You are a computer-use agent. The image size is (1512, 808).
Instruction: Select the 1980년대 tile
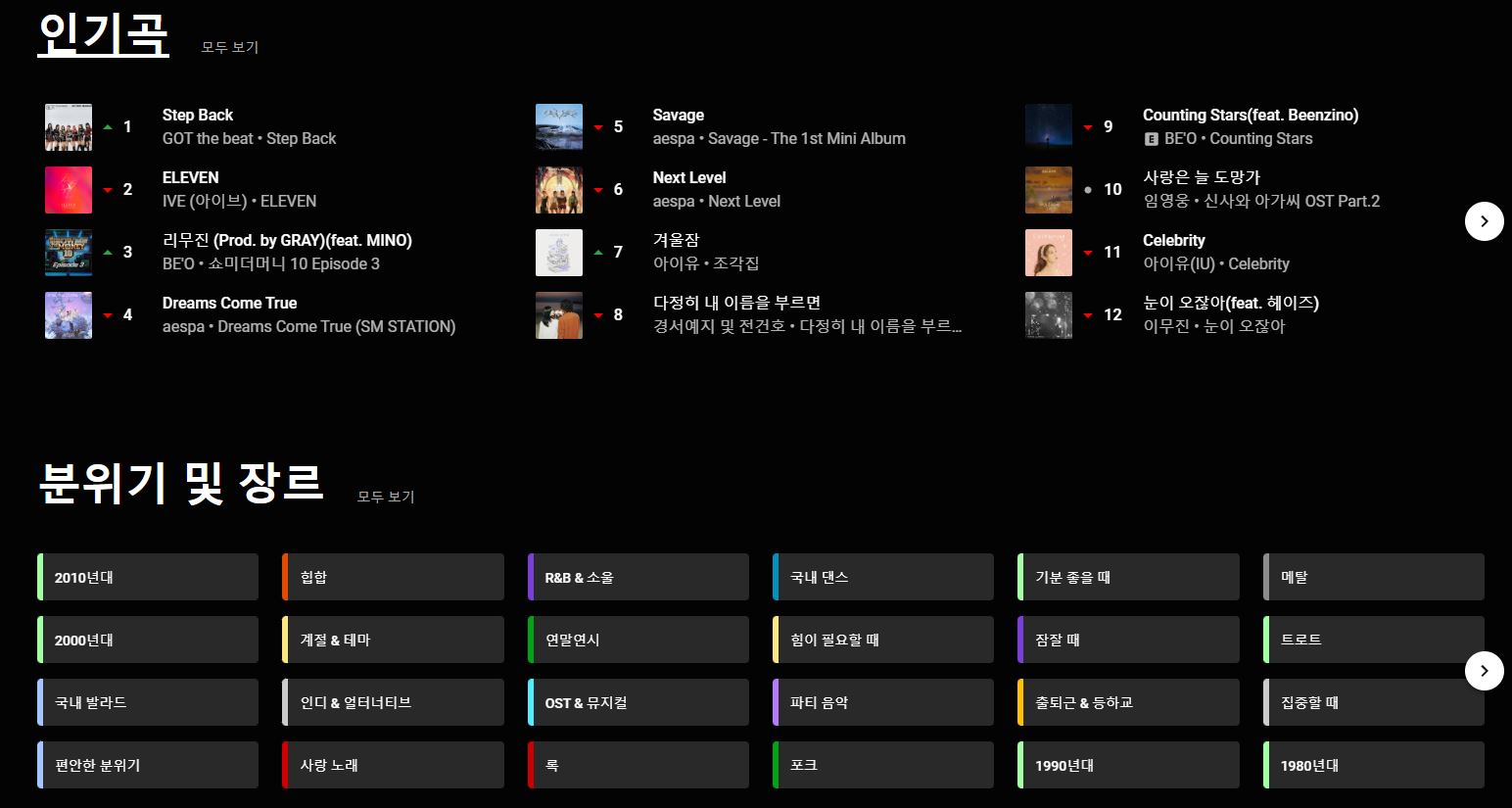(x=1374, y=765)
